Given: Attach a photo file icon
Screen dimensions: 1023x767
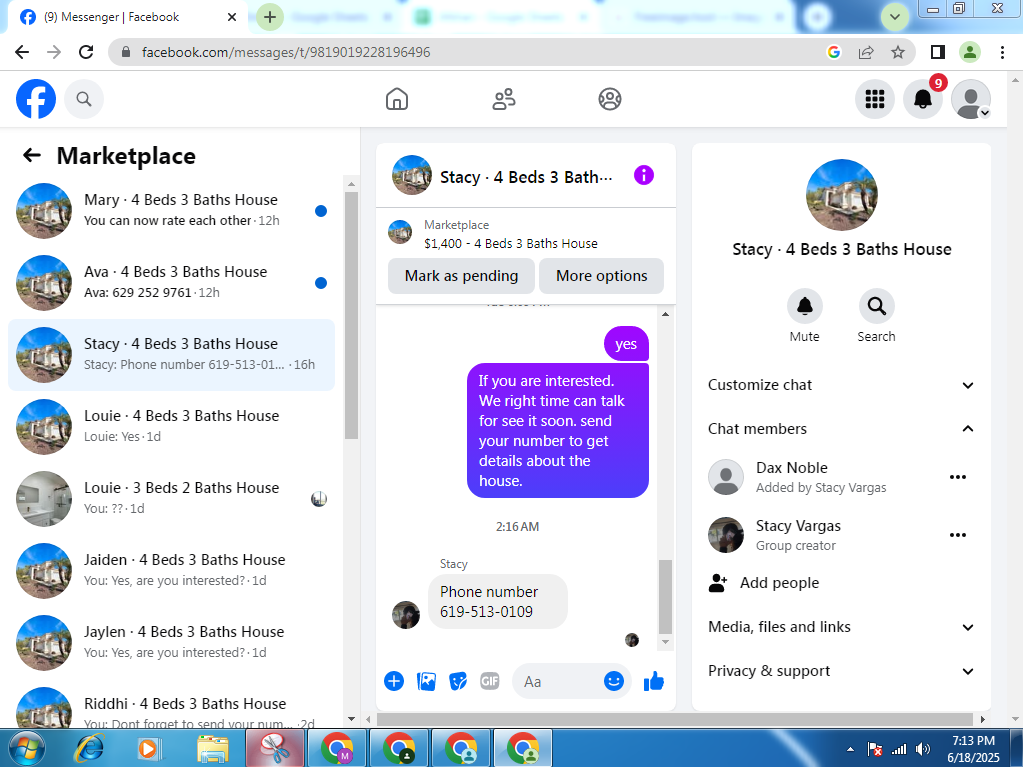Looking at the screenshot, I should point(426,682).
